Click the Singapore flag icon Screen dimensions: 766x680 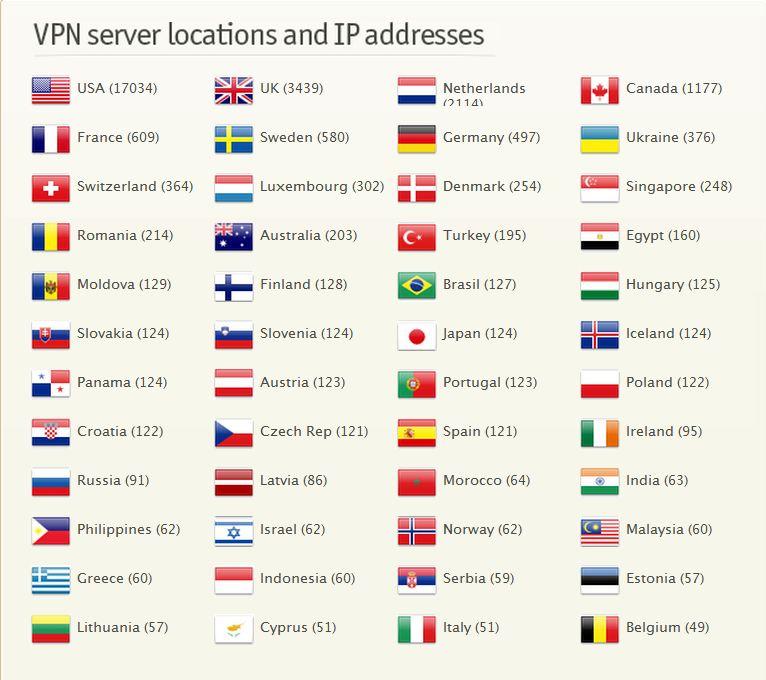click(600, 189)
